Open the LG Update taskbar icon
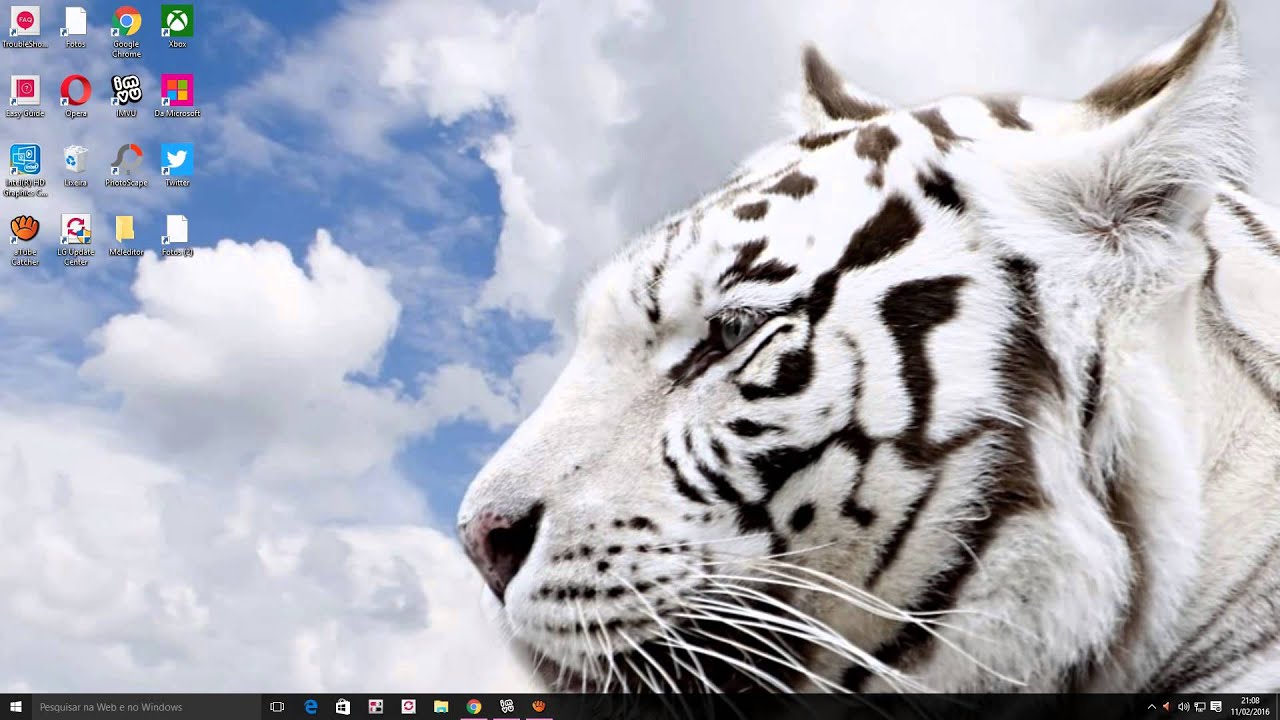The width and height of the screenshot is (1280, 720). [408, 707]
